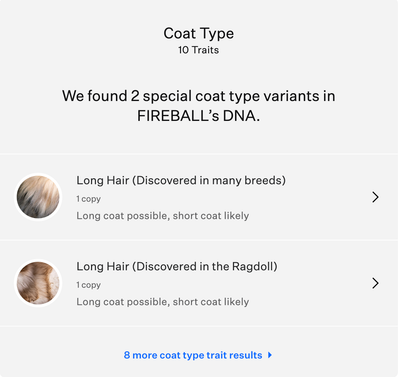Viewport: 399px width, 377px height.
Task: Click the word 'Ragdoll' in second variant
Action: pos(255,266)
